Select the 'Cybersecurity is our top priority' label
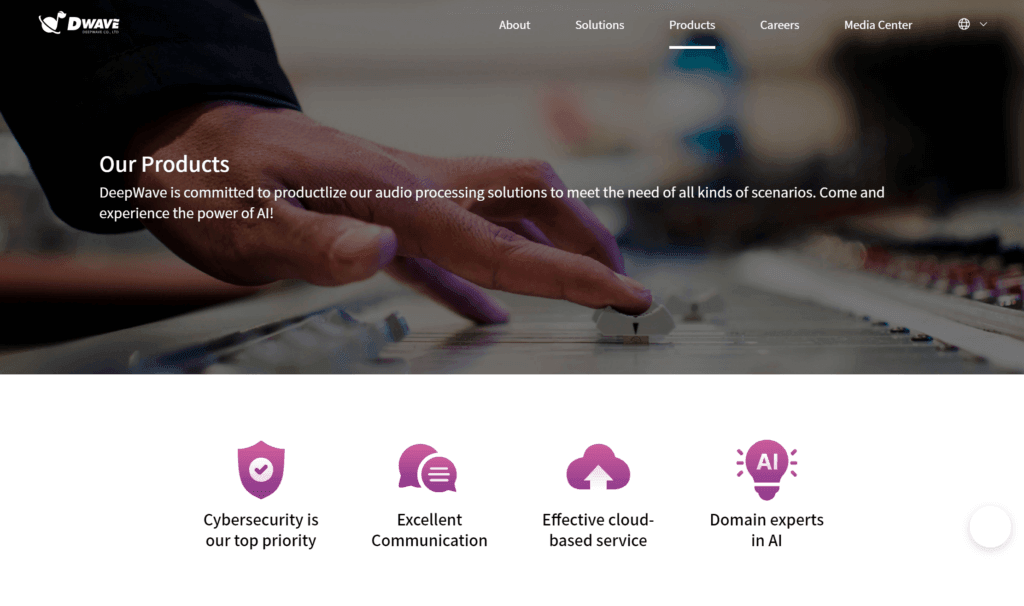This screenshot has width=1024, height=606. pyautogui.click(x=261, y=530)
